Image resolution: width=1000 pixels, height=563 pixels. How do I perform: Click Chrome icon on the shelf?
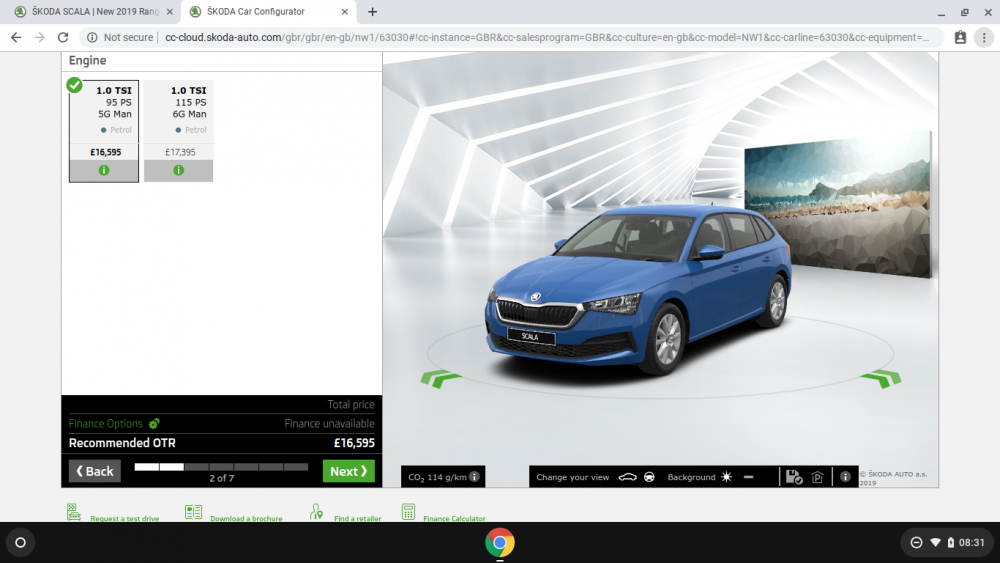point(499,543)
